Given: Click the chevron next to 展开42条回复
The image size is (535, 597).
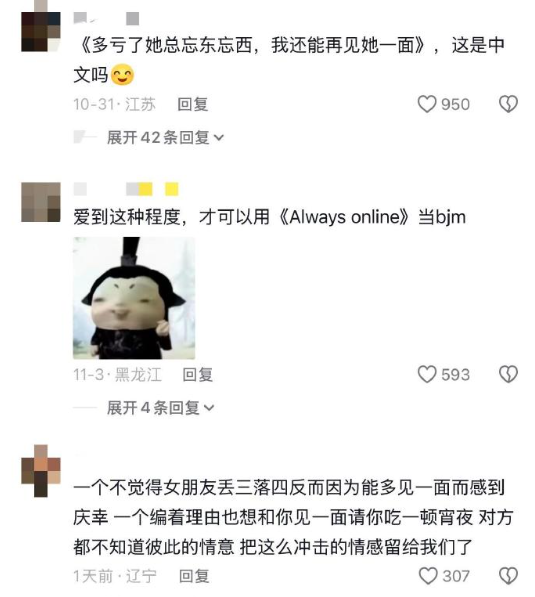Looking at the screenshot, I should 219,138.
